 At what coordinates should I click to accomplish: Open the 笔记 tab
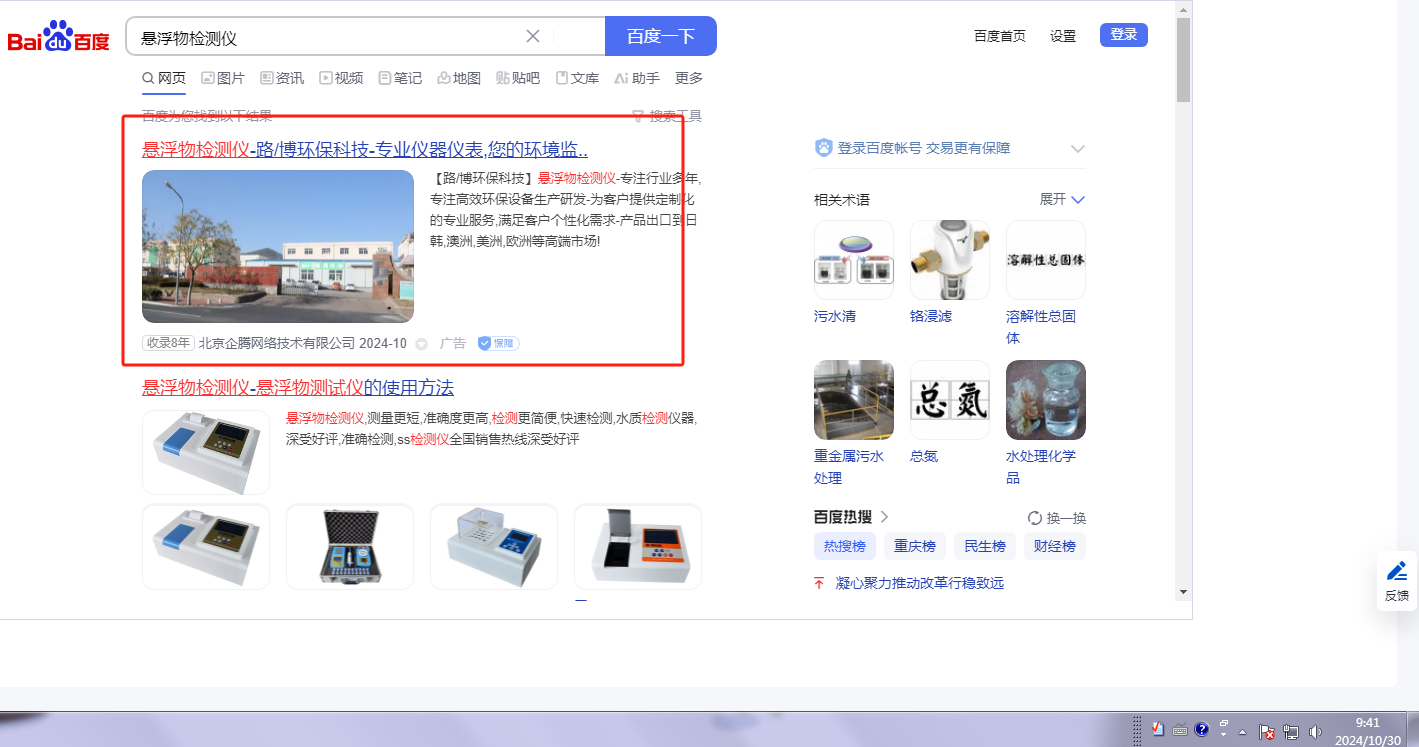[x=400, y=78]
